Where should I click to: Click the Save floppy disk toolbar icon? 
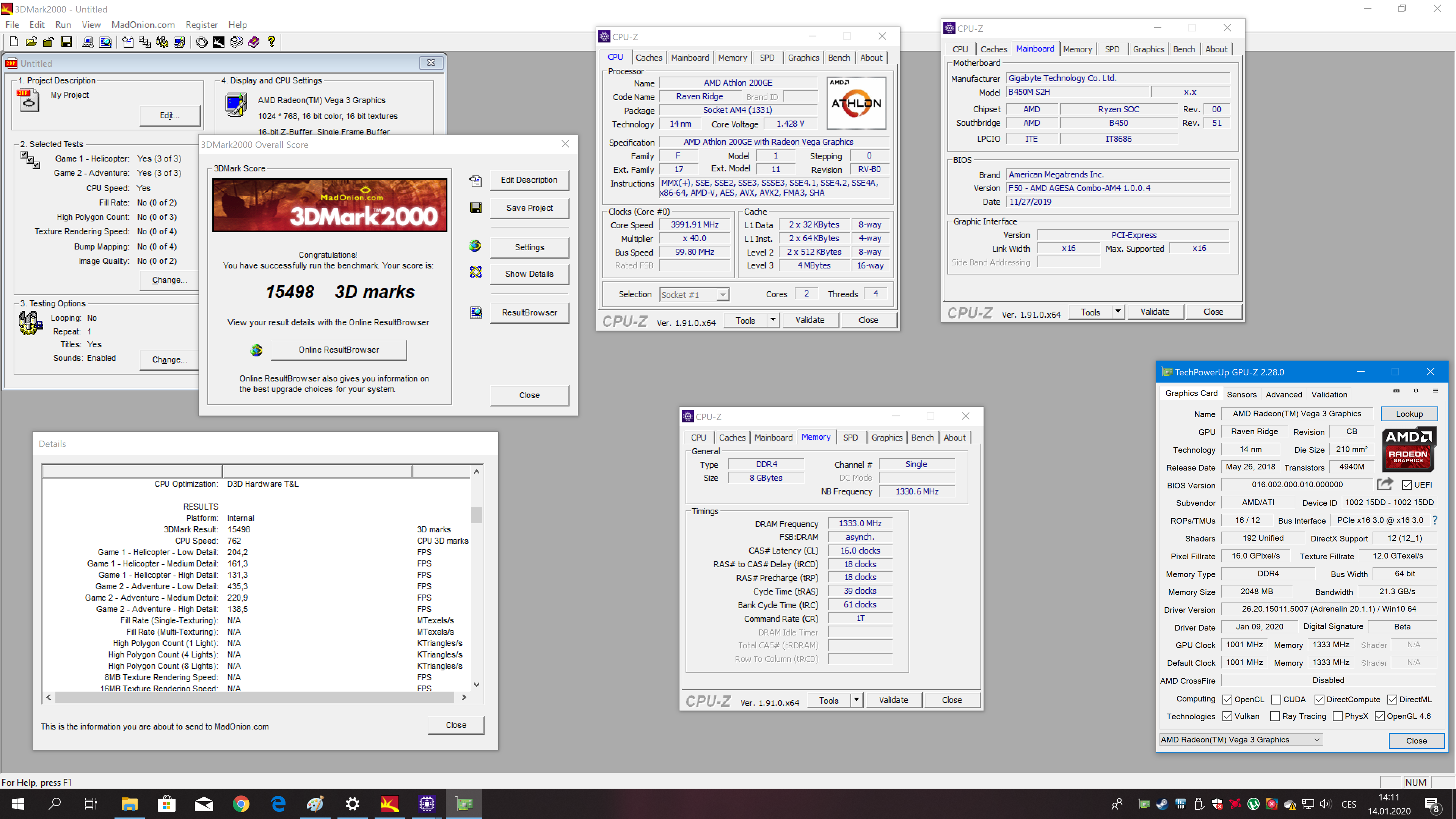66,42
